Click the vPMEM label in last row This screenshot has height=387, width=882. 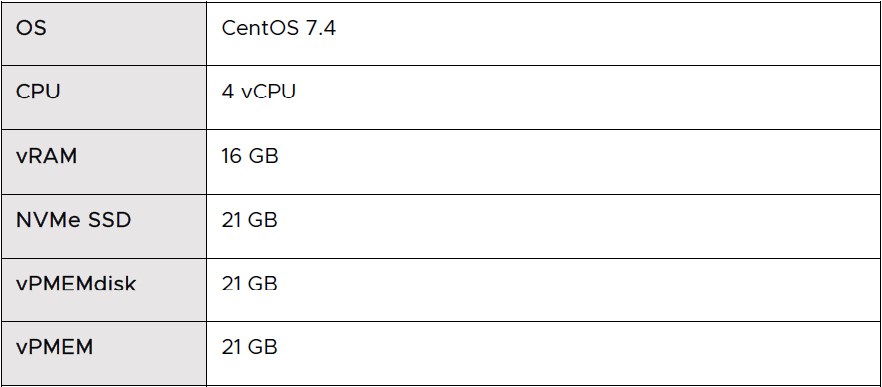pyautogui.click(x=54, y=348)
